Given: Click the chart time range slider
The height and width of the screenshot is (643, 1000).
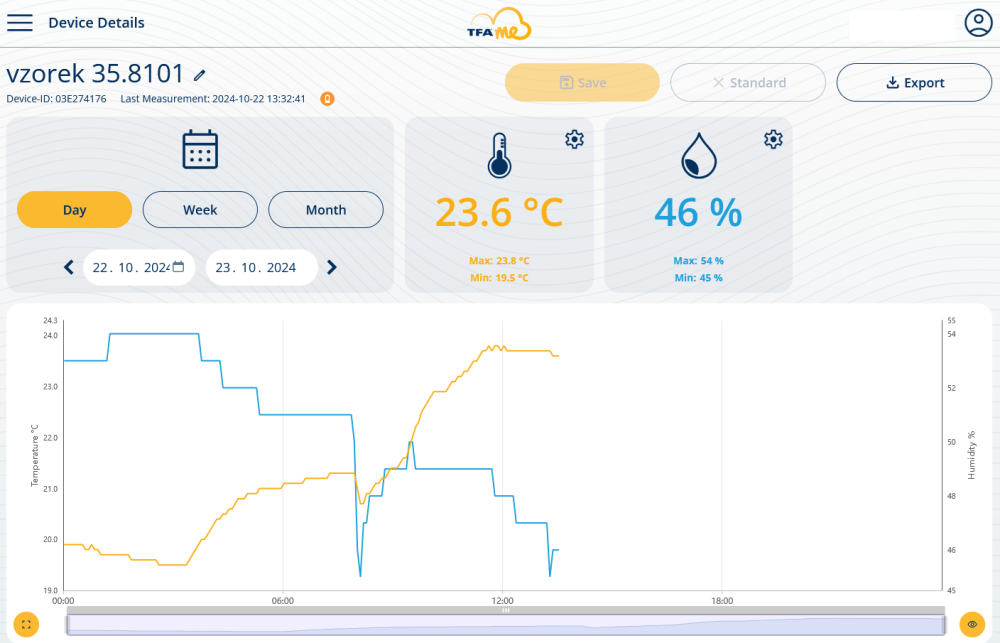Looking at the screenshot, I should coord(505,624).
